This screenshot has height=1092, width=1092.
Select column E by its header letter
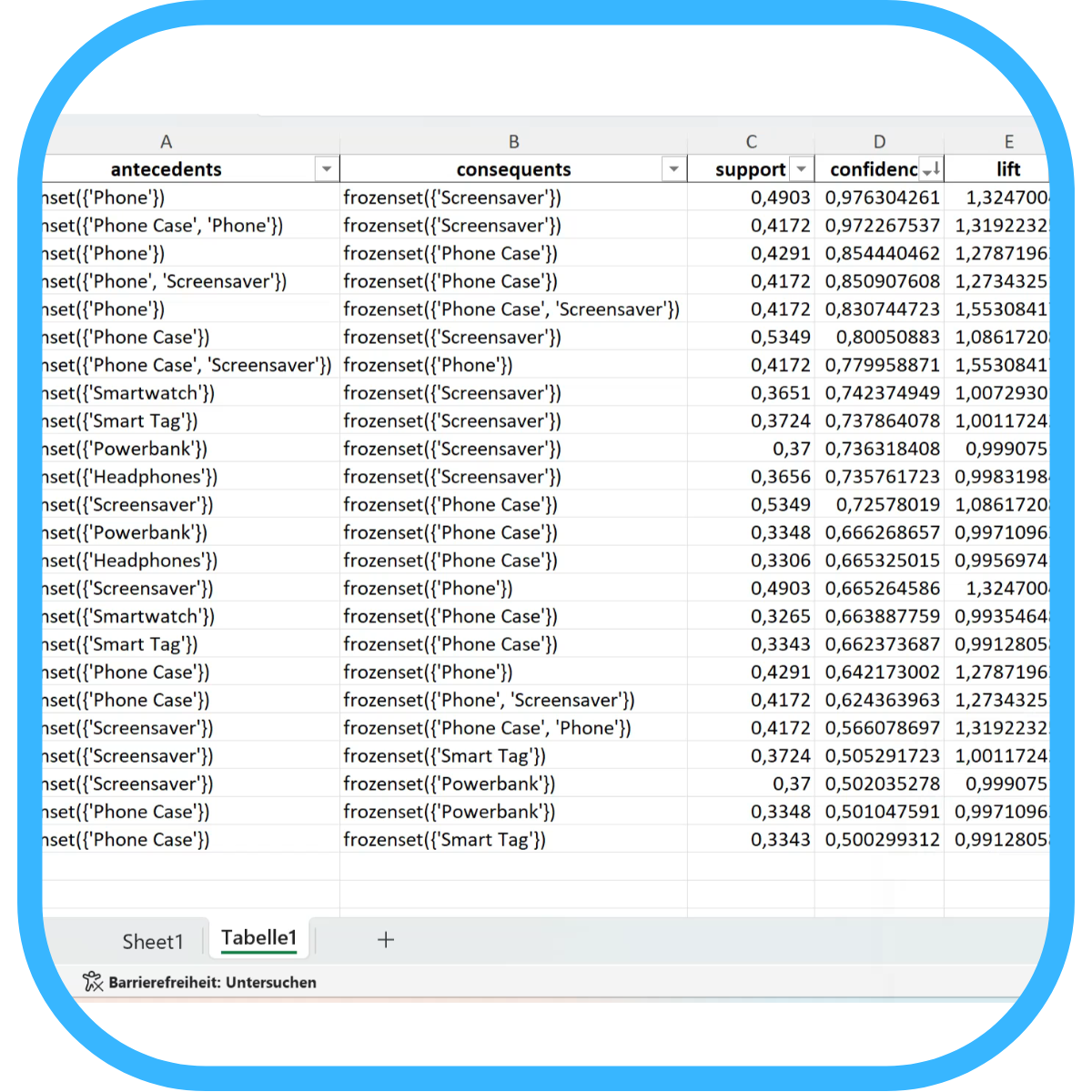(1008, 142)
